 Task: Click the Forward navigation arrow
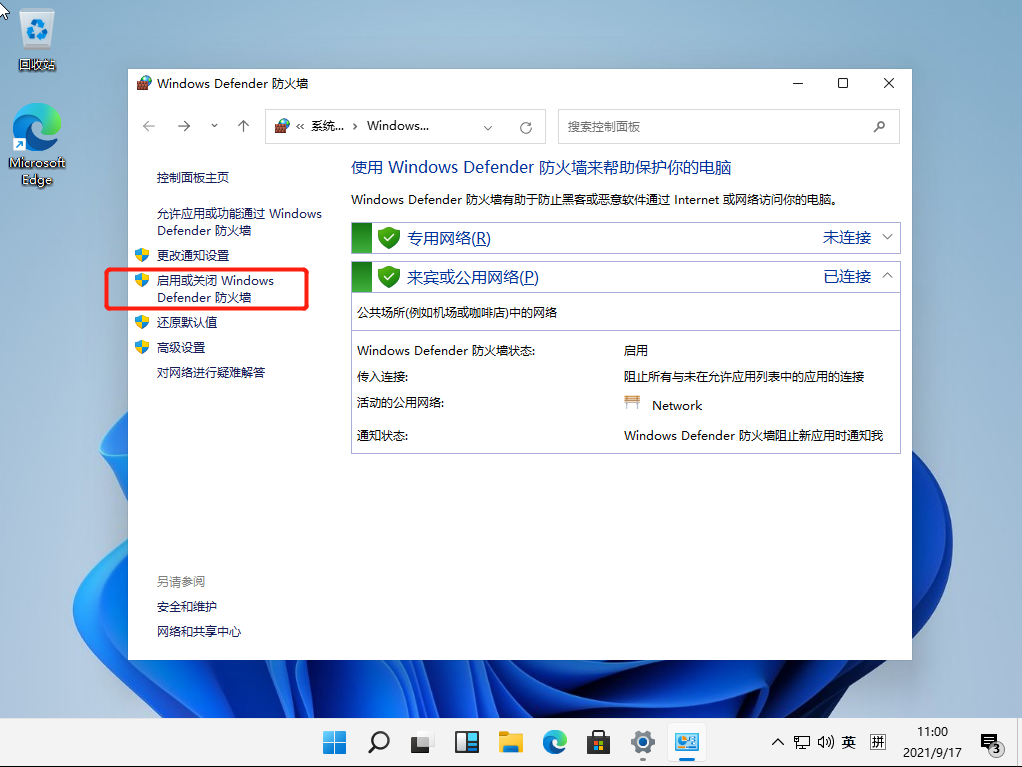click(x=183, y=127)
